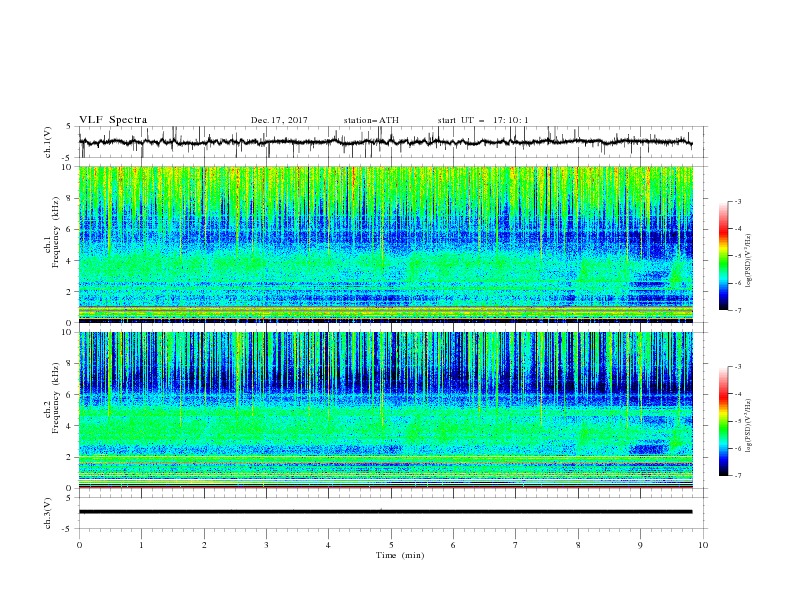Click time axis tick label '2'

pyautogui.click(x=204, y=545)
